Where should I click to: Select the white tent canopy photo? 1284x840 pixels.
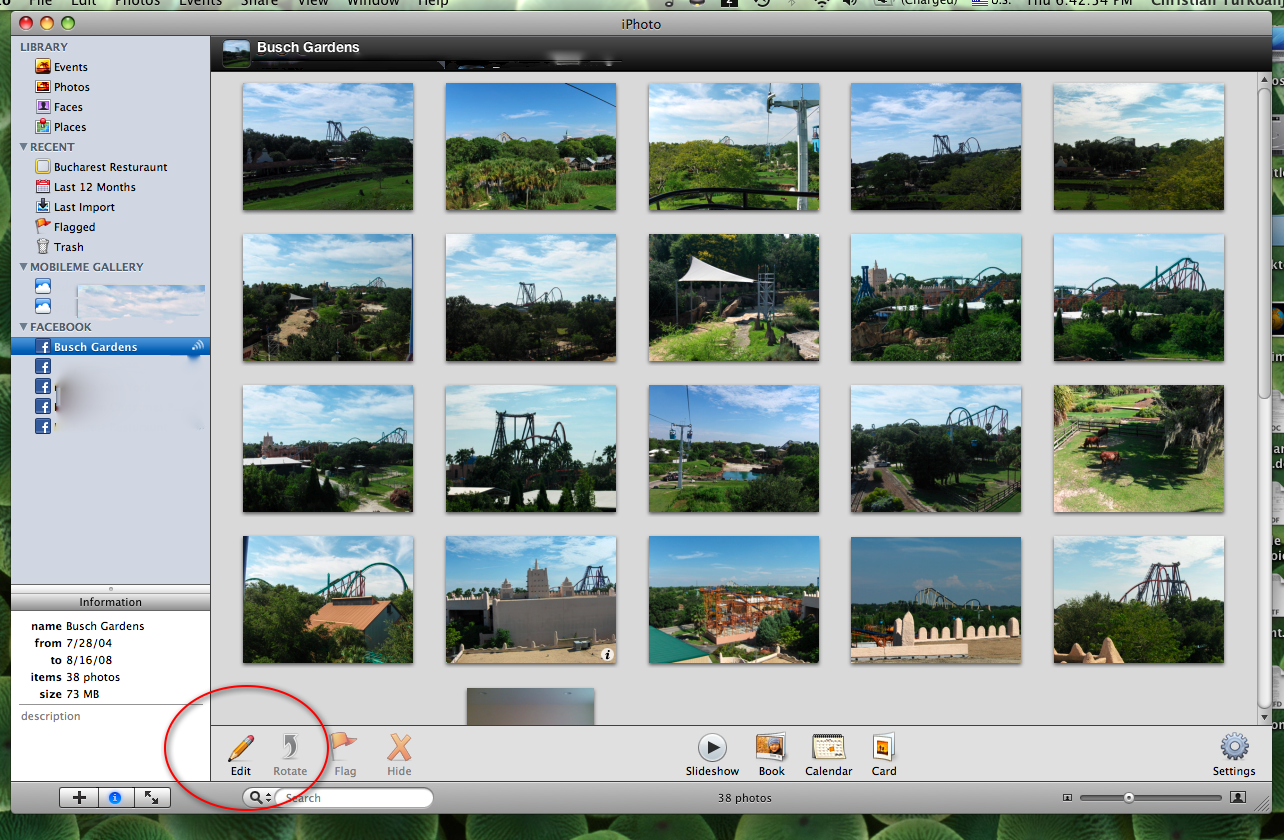pos(733,297)
